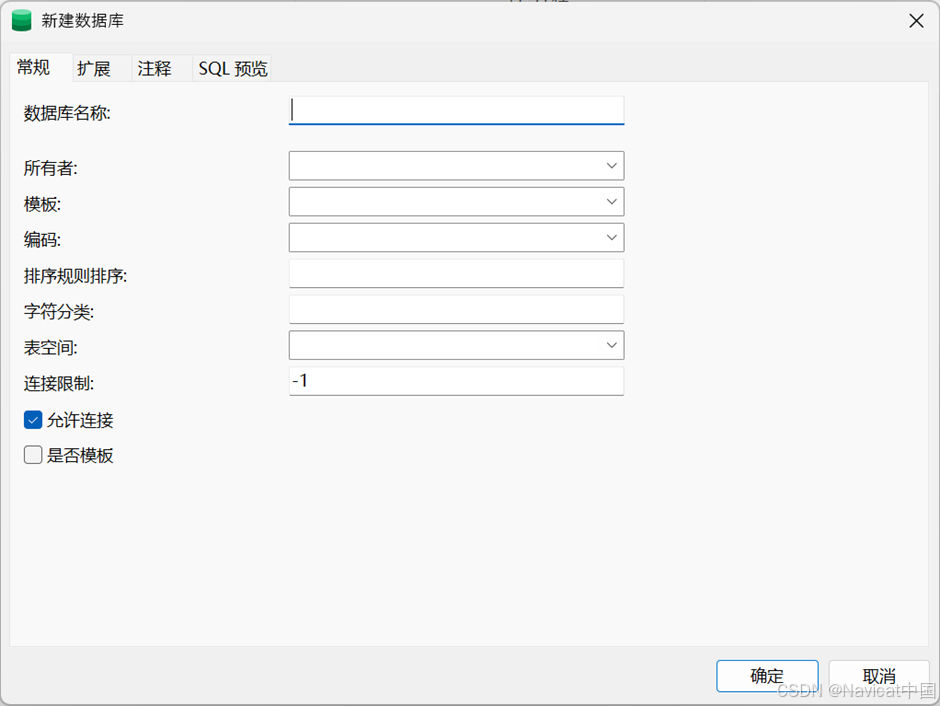Confirm with the 确定 button
This screenshot has height=706, width=940.
[x=767, y=676]
